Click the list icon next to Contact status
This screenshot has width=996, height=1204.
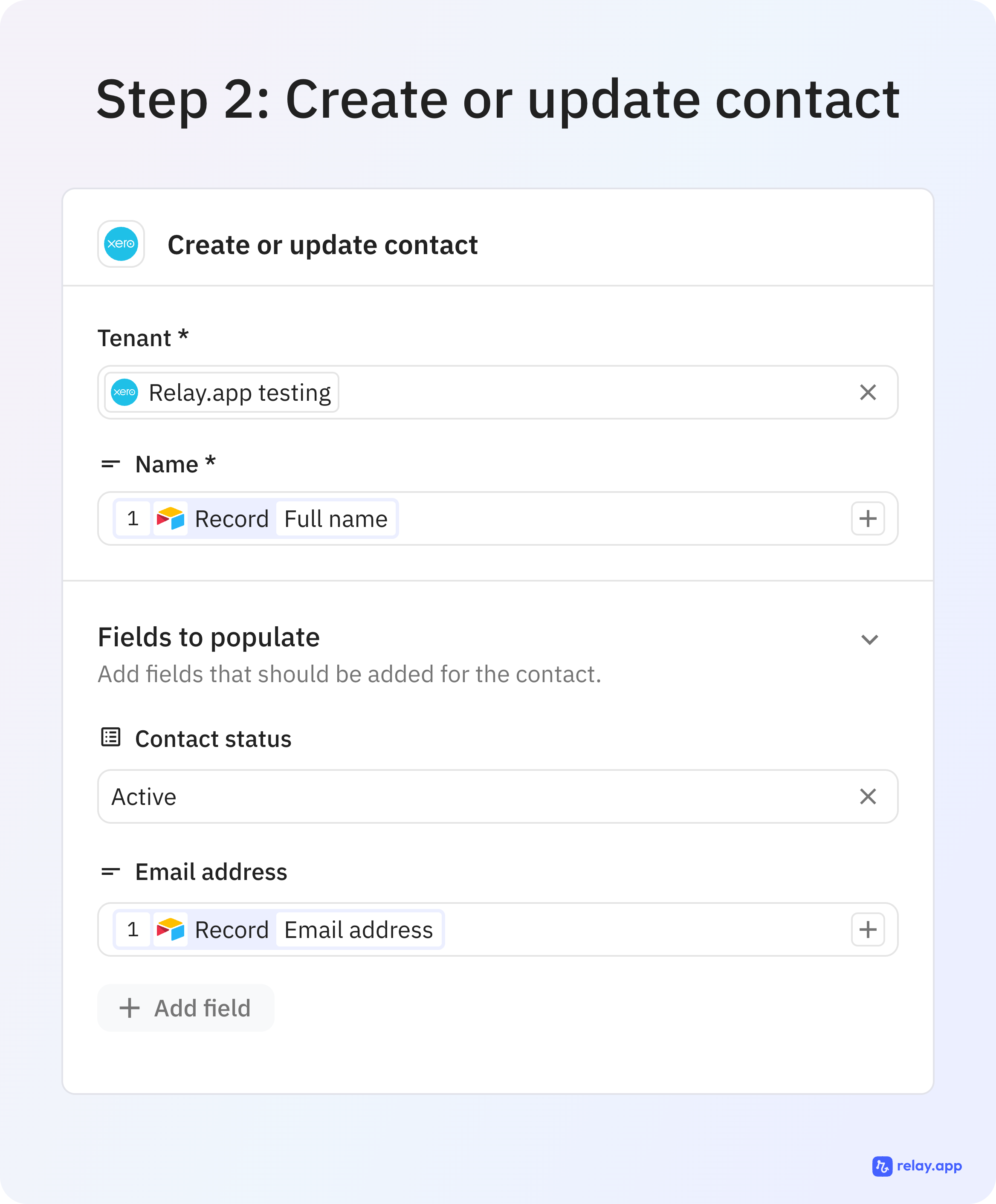(x=110, y=738)
